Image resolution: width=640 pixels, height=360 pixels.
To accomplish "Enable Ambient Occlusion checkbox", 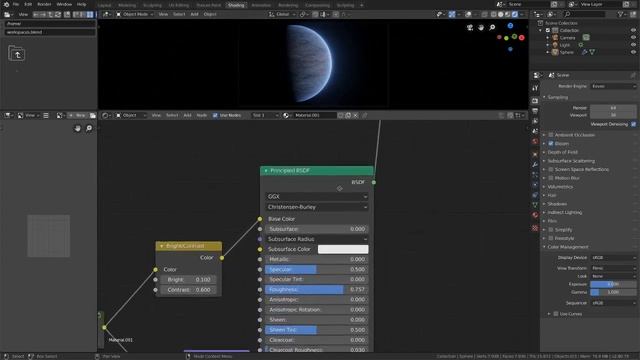I will pos(551,135).
